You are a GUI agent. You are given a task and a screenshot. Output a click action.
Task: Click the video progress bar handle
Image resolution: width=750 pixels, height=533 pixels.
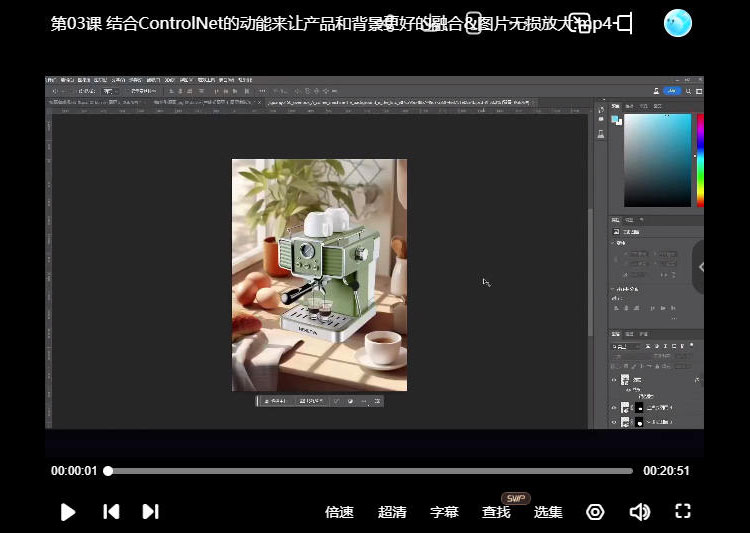coord(108,471)
